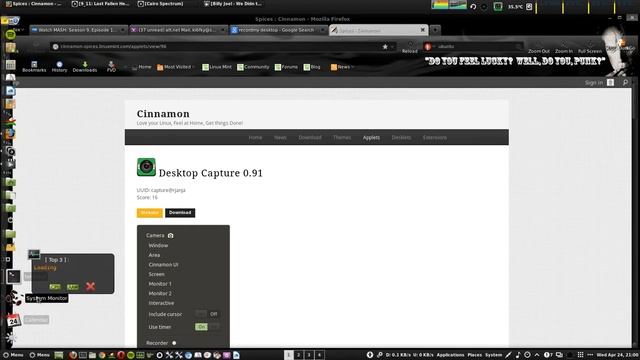Switch to the Watch MASH Season 9 tab
The image size is (640, 360).
(x=78, y=30)
